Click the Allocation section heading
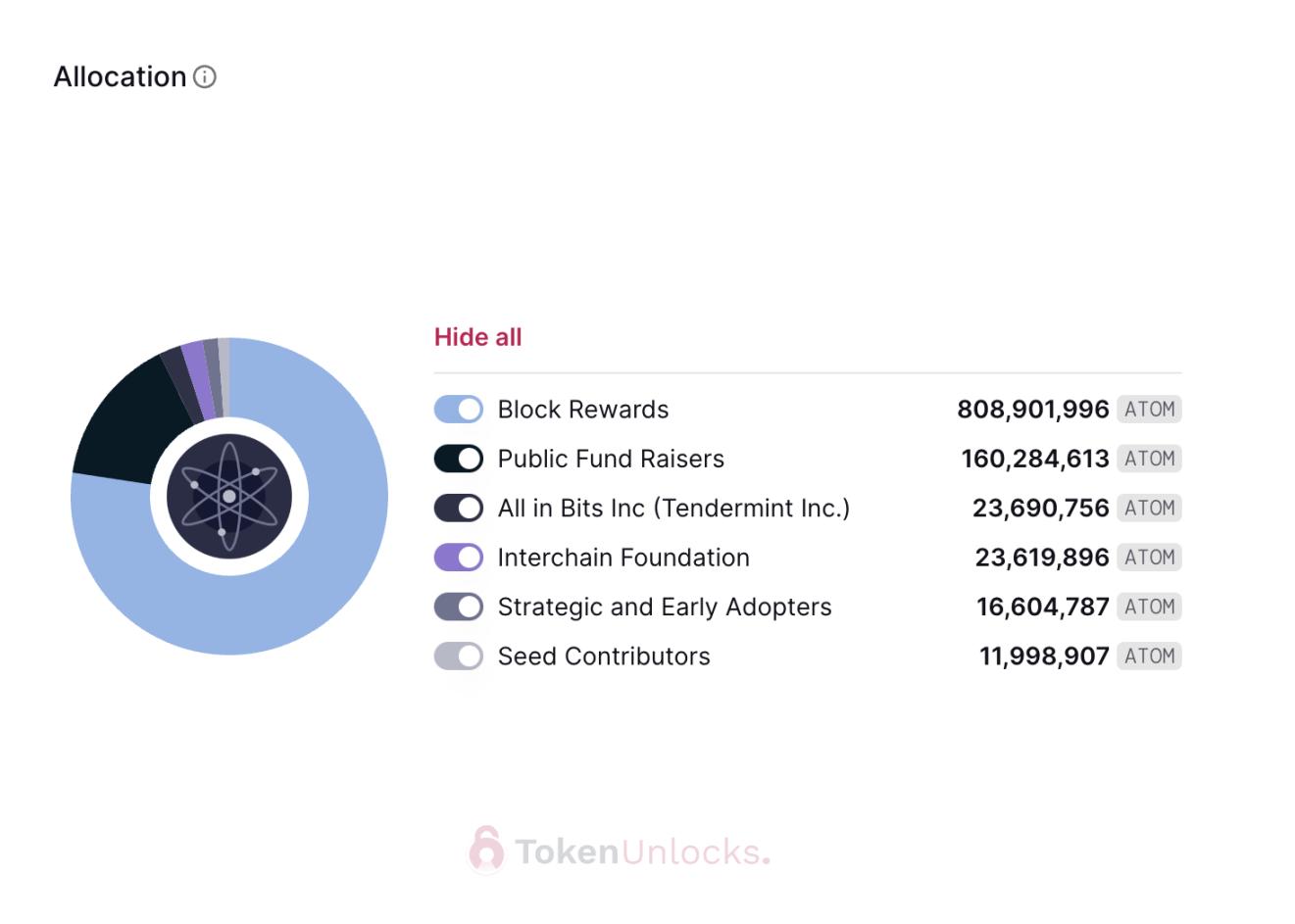Image resolution: width=1295 pixels, height=924 pixels. tap(120, 77)
